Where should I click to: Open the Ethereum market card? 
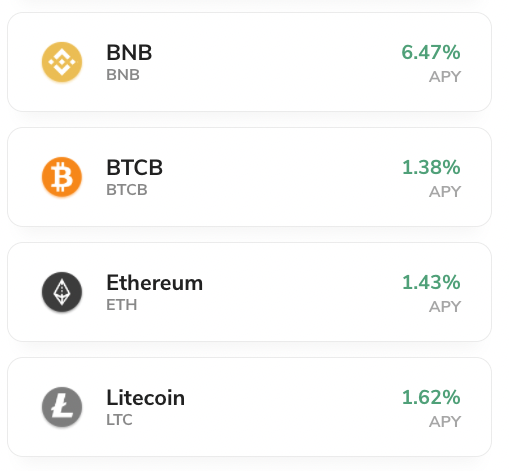point(249,292)
